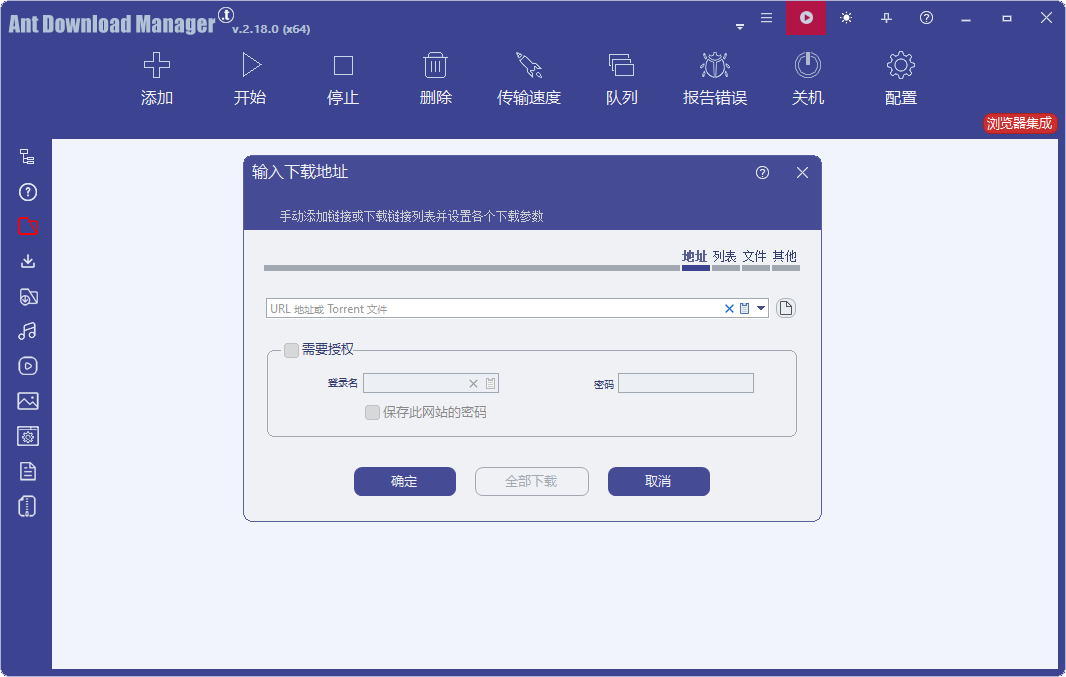The width and height of the screenshot is (1066, 677).
Task: Select the zip archive sidebar icon
Action: pyautogui.click(x=27, y=506)
